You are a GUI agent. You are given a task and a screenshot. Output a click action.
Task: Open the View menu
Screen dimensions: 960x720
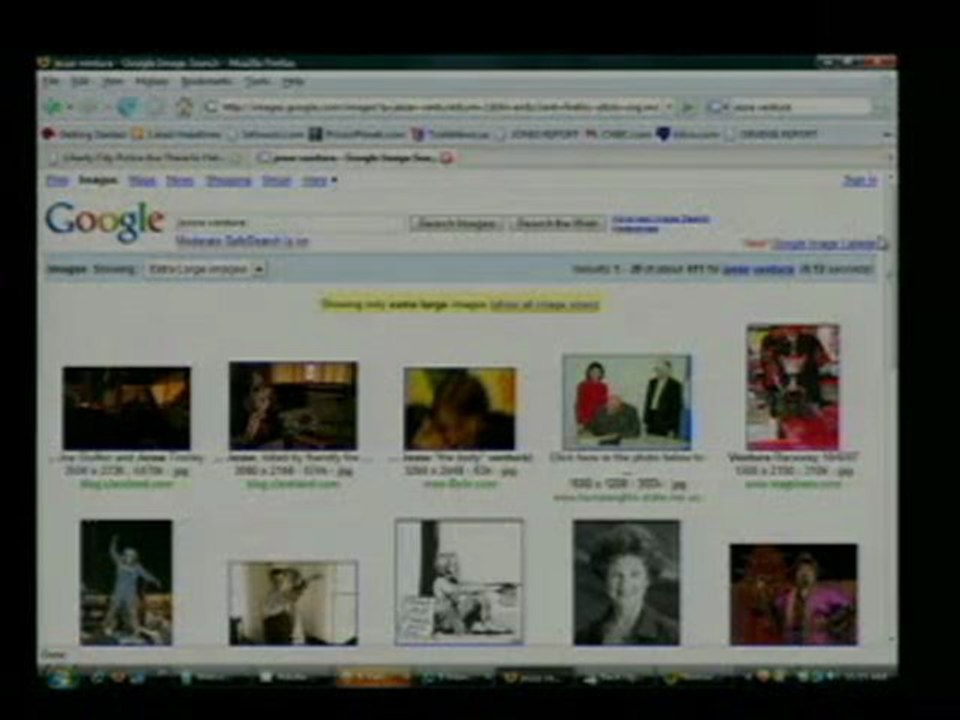pyautogui.click(x=113, y=81)
